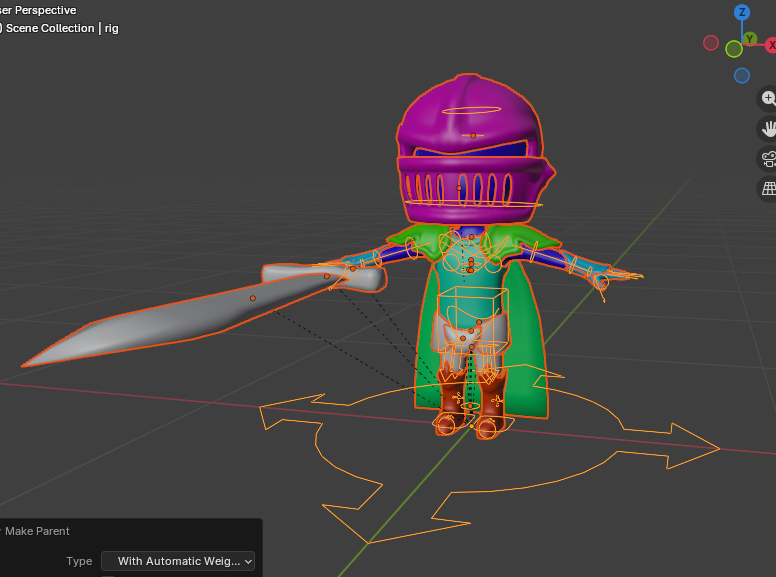Click the dim red negative X axis circle
776x577 pixels.
[x=711, y=43]
